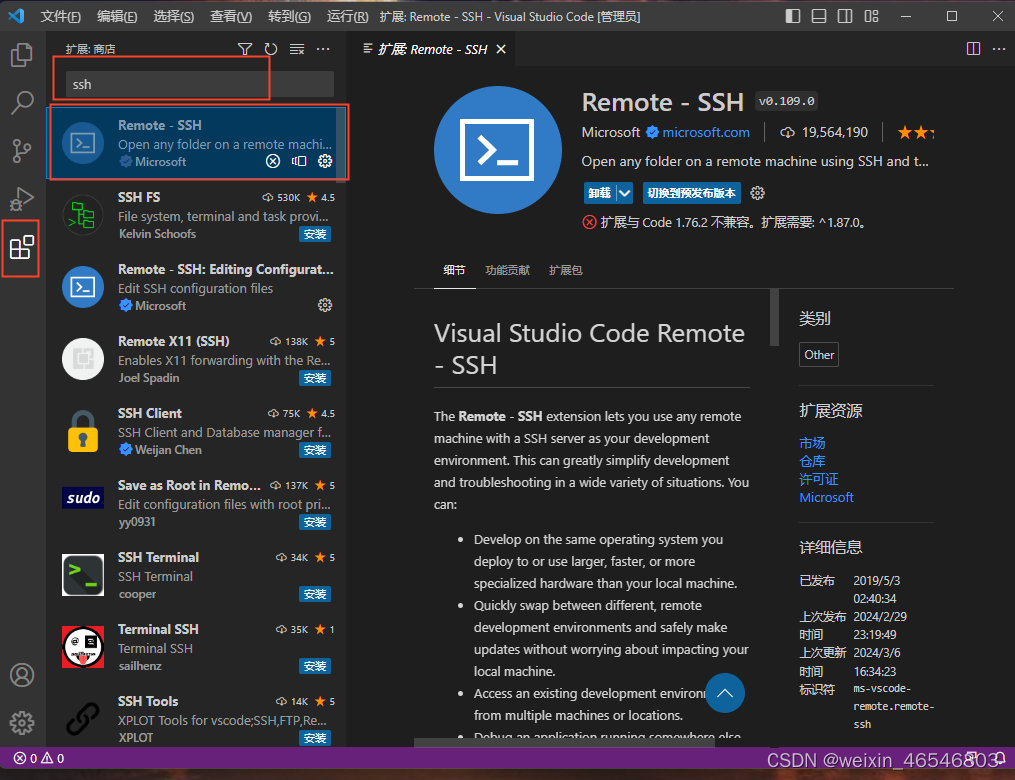Open the Accounts icon in activity bar
This screenshot has height=780, width=1015.
pos(22,675)
